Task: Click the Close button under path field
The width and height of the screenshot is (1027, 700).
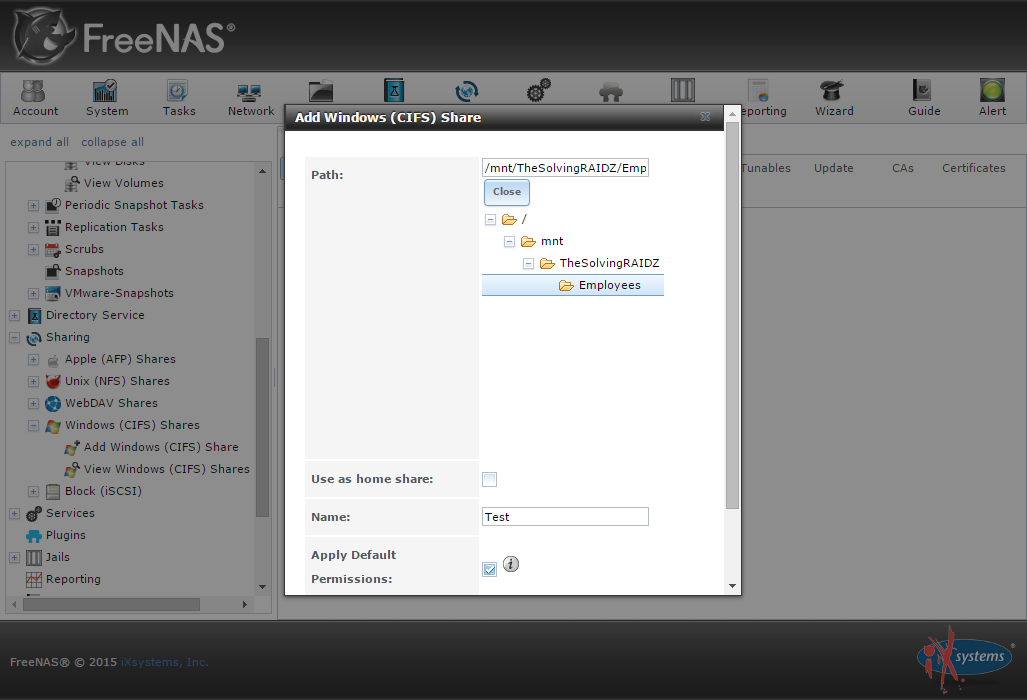Action: point(506,192)
